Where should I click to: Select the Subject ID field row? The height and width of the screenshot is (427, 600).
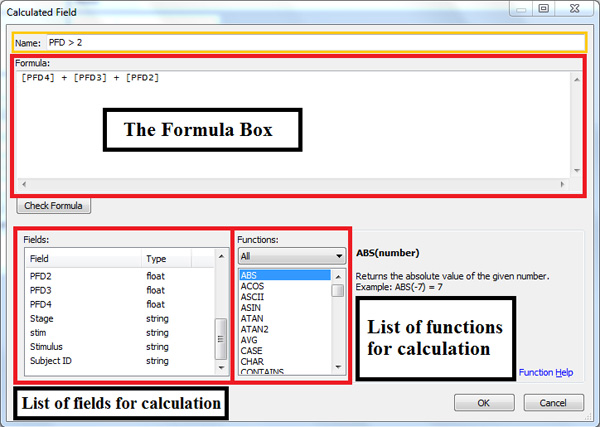coord(120,361)
